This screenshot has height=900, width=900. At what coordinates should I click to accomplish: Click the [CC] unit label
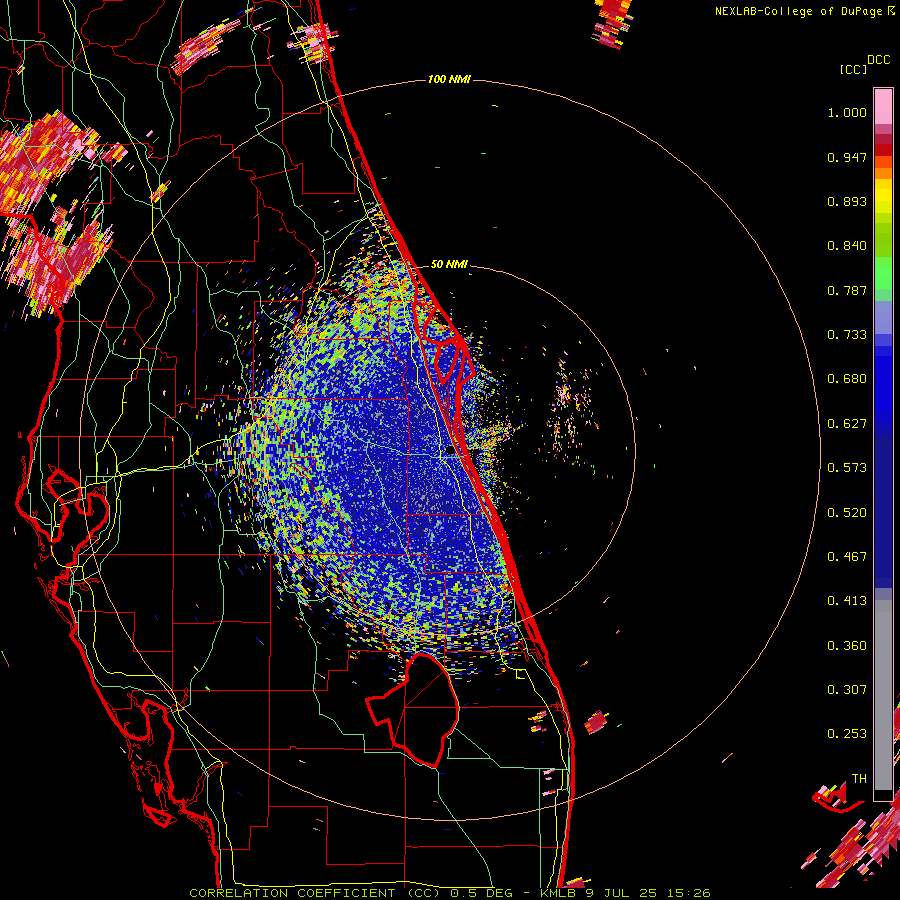pos(854,69)
